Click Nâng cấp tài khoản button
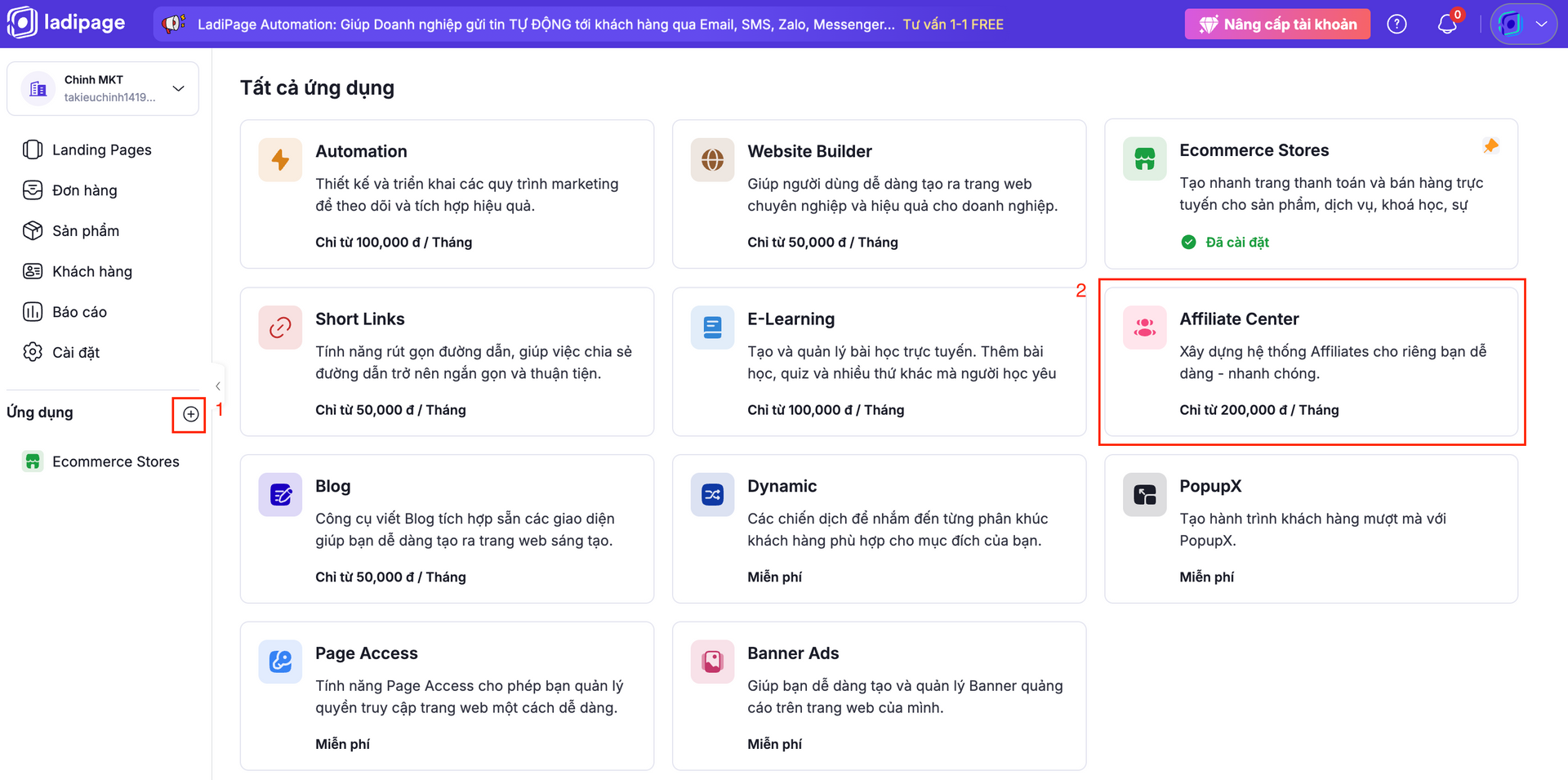The width and height of the screenshot is (1568, 780). click(x=1277, y=25)
